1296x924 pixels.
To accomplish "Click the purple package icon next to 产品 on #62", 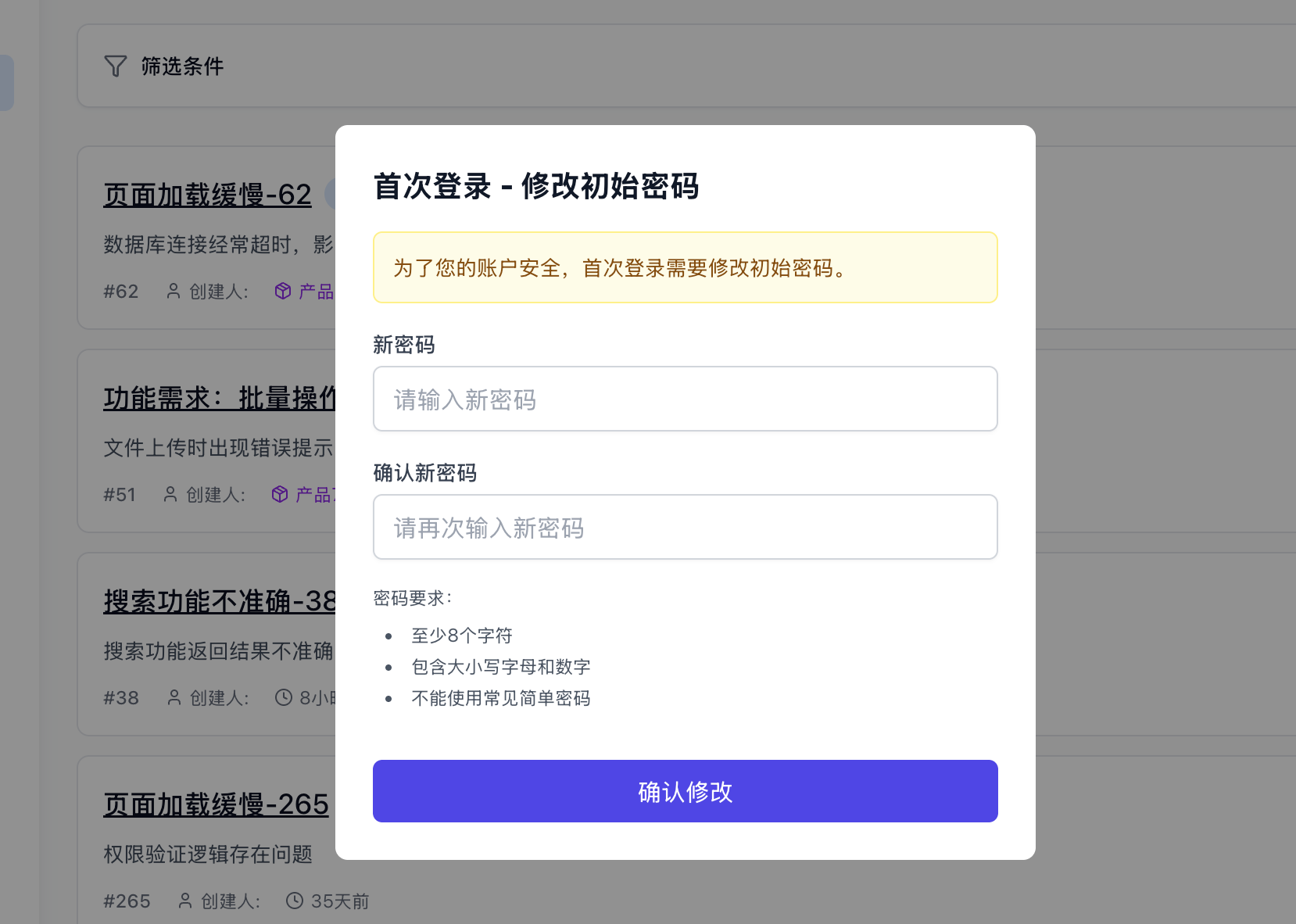I will 282,291.
